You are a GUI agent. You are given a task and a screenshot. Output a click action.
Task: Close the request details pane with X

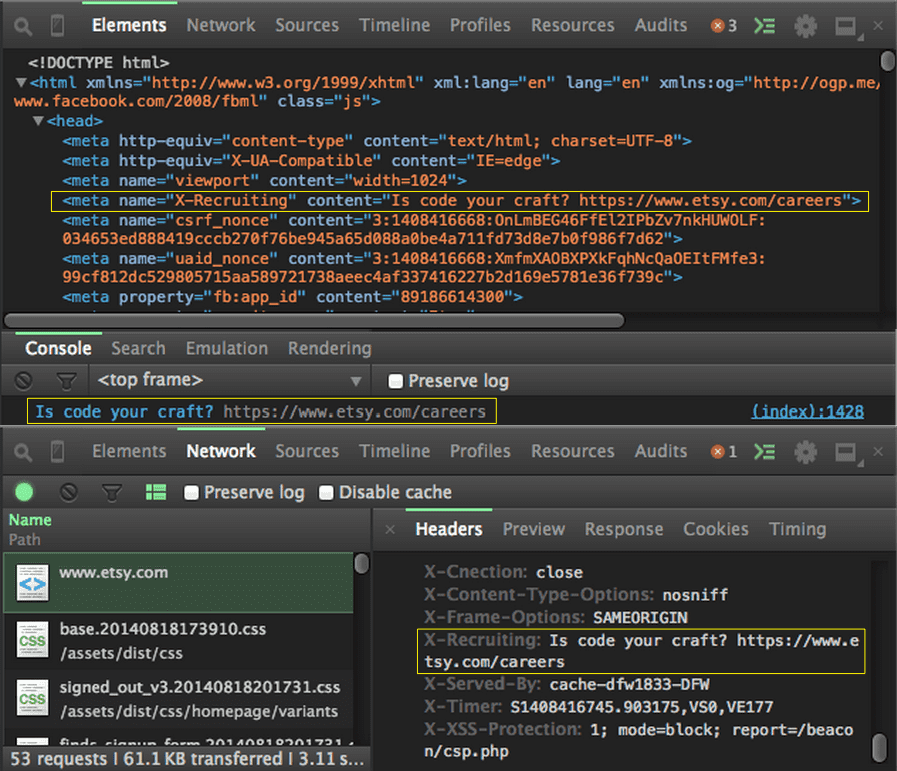coord(391,529)
